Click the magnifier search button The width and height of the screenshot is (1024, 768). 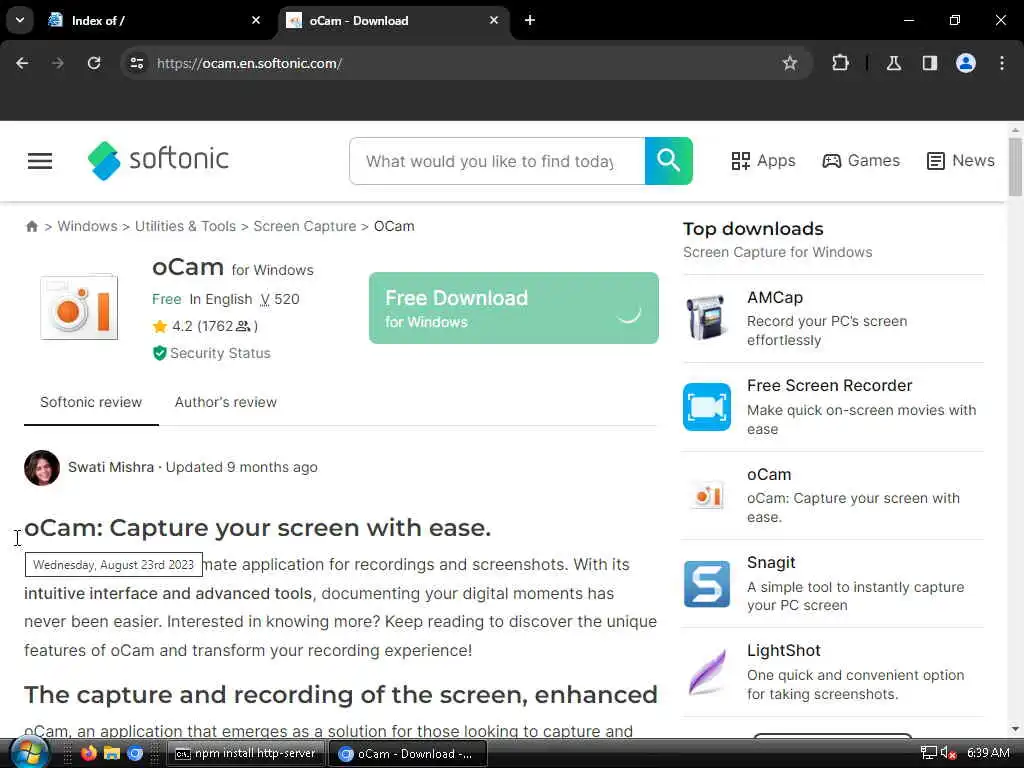(x=668, y=161)
